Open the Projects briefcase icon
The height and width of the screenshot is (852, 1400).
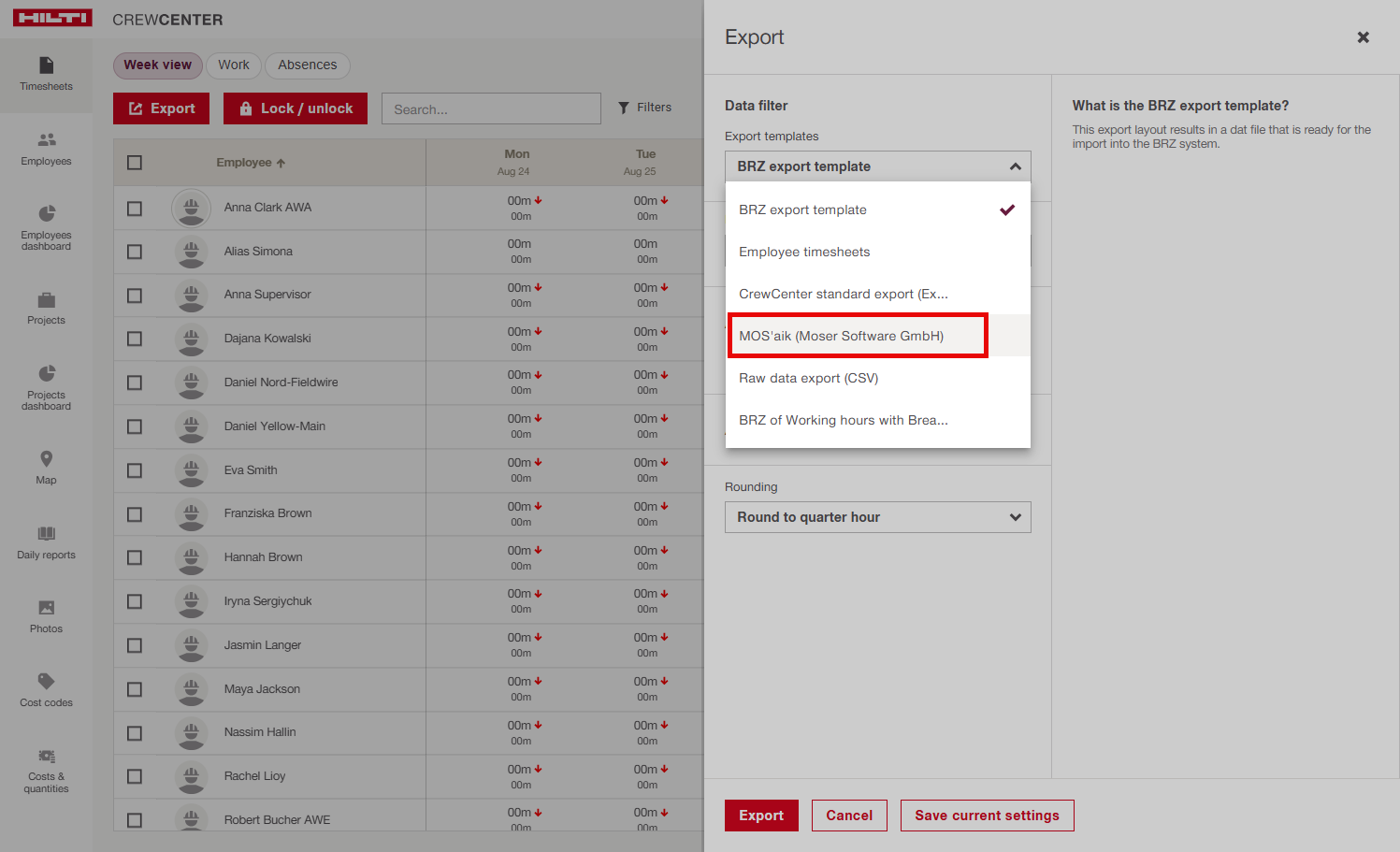46,300
